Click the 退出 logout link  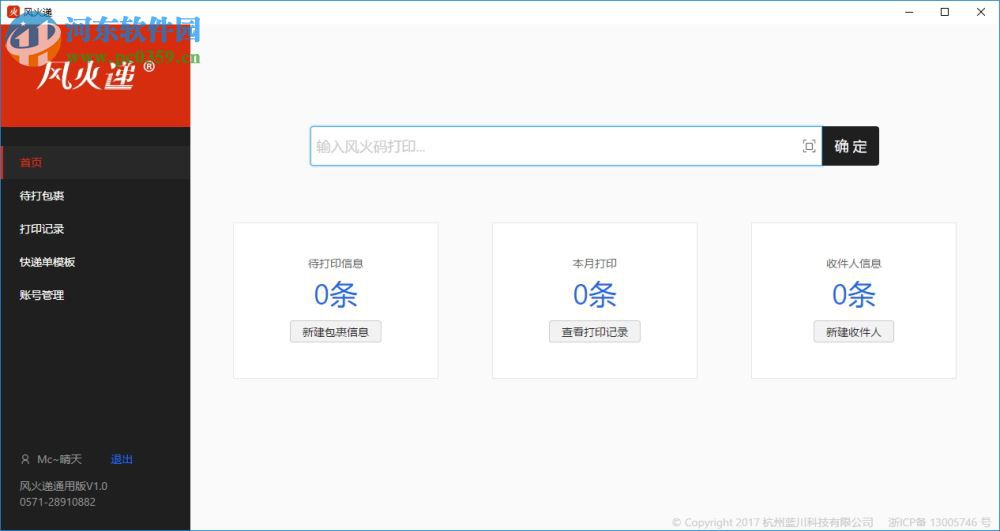point(122,460)
